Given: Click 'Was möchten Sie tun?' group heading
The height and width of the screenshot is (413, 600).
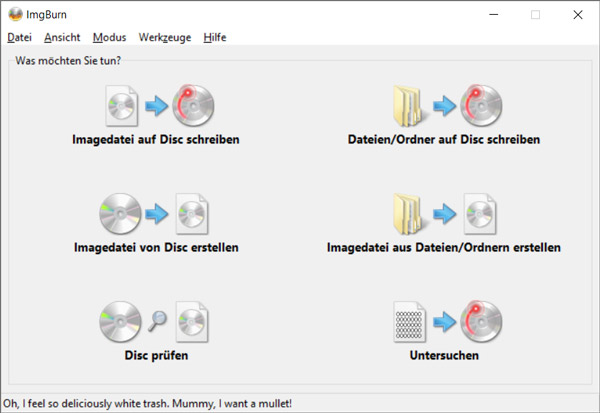Looking at the screenshot, I should pos(68,60).
